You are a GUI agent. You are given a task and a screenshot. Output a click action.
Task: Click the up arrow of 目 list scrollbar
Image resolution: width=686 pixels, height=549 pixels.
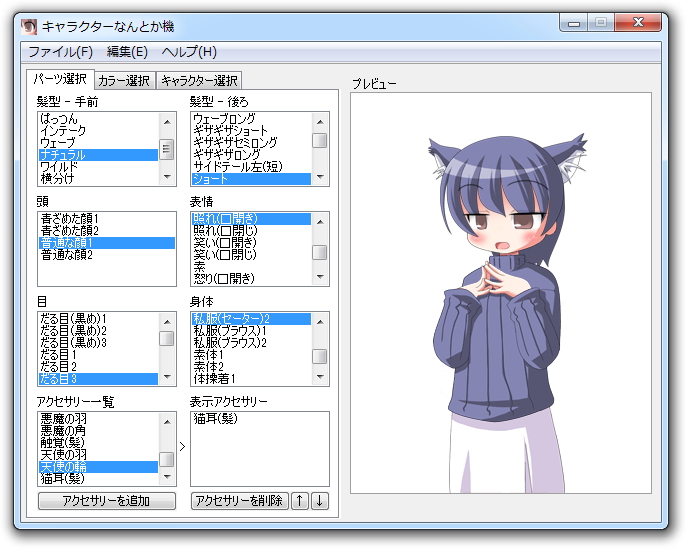[x=167, y=322]
